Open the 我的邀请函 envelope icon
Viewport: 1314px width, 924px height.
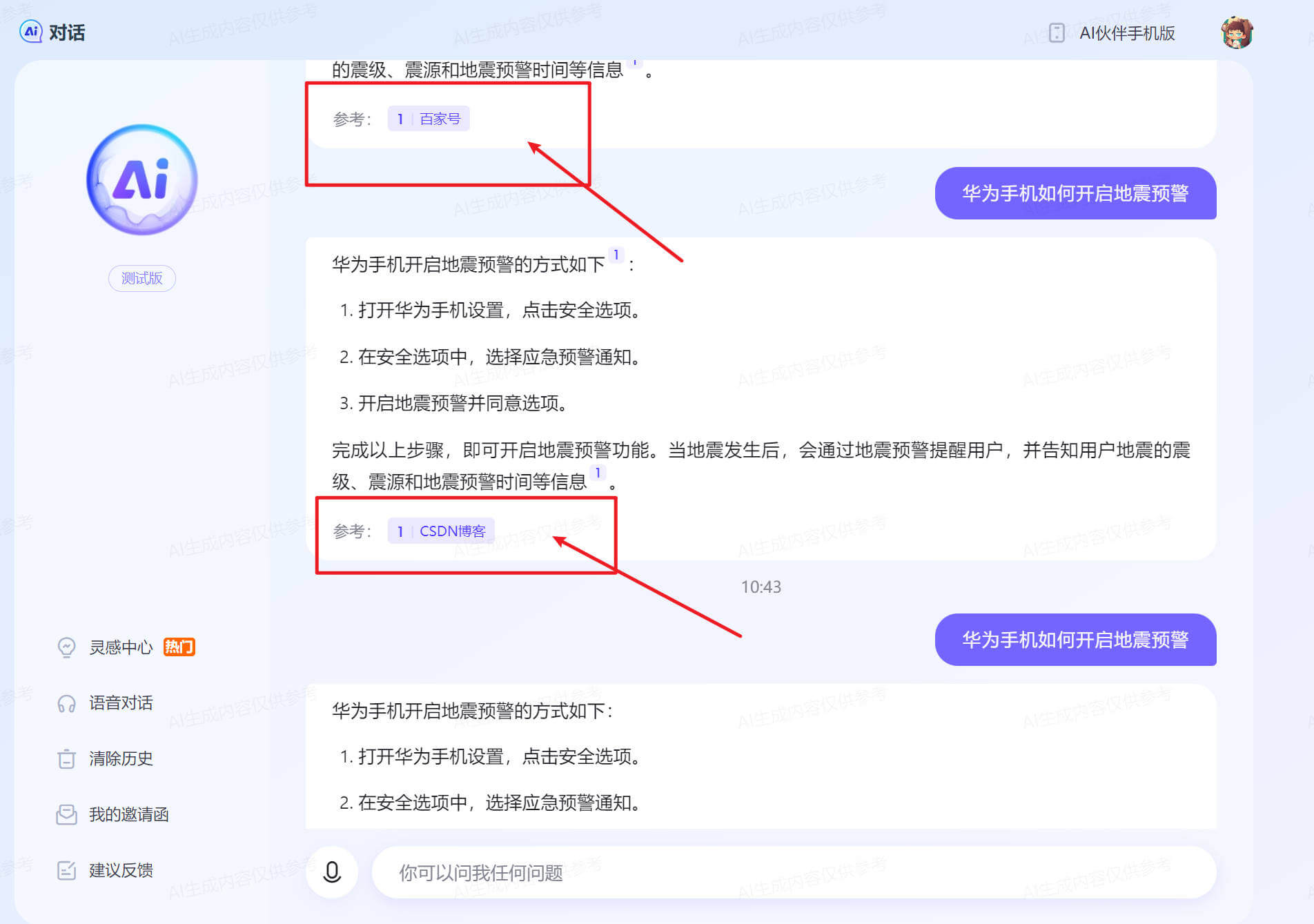(x=66, y=814)
